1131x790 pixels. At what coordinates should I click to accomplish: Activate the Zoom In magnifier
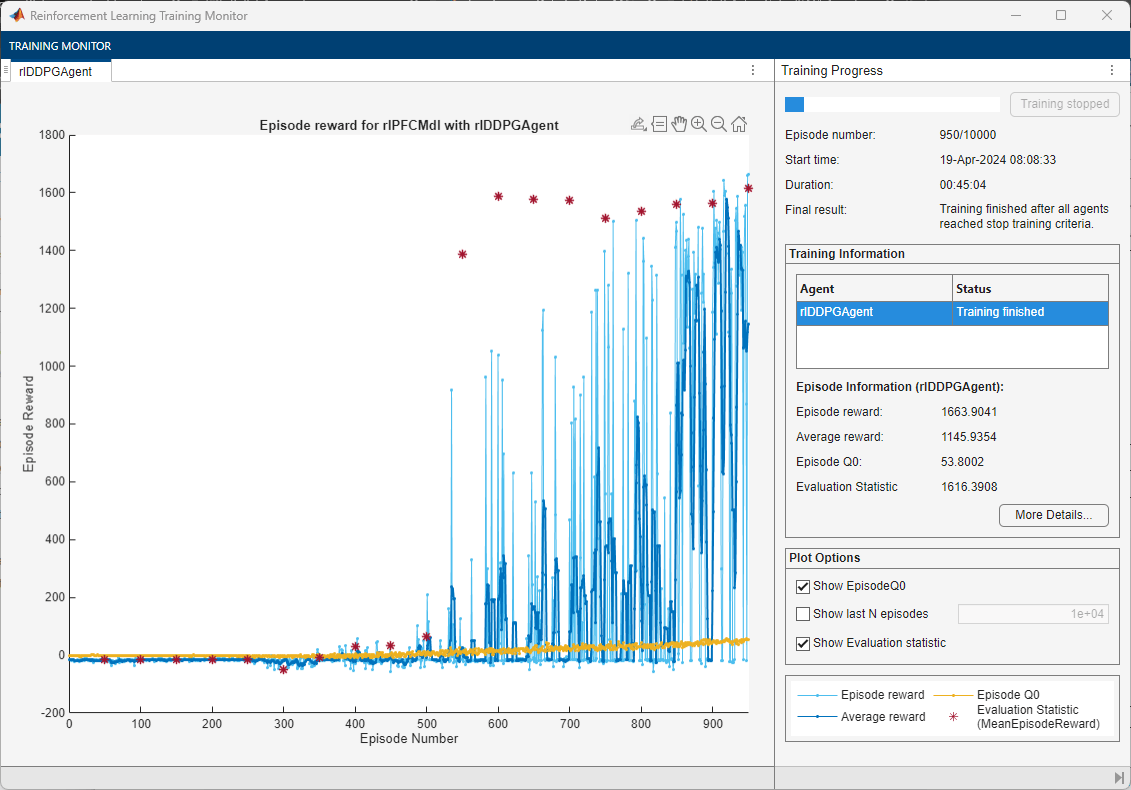click(699, 124)
